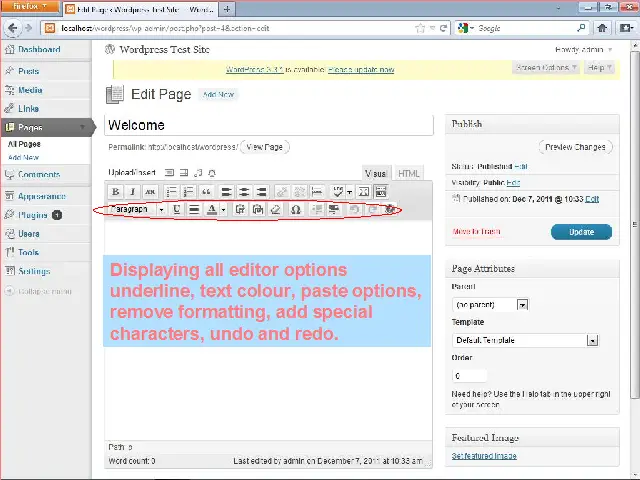
Task: Open the Default Template dropdown
Action: (525, 340)
